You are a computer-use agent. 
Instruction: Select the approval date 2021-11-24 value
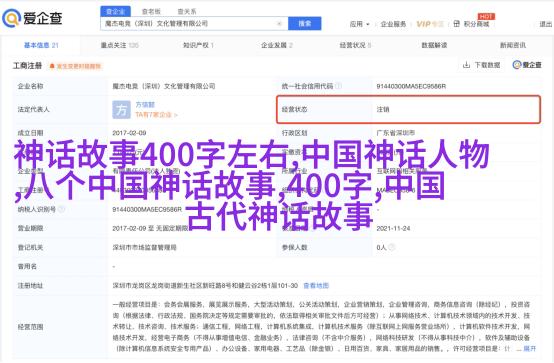(x=393, y=228)
